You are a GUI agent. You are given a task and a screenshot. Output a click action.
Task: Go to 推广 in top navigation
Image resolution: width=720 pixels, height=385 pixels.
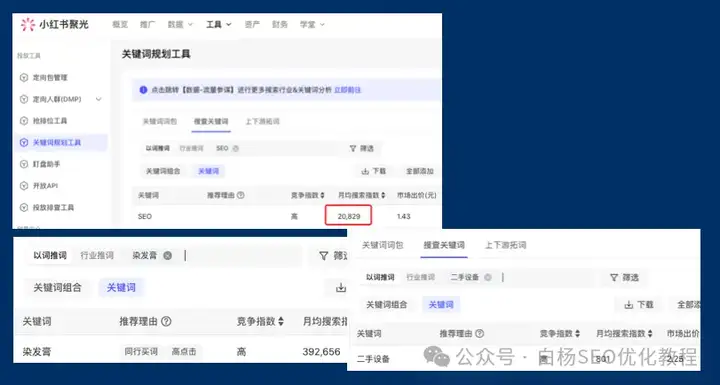pyautogui.click(x=147, y=24)
